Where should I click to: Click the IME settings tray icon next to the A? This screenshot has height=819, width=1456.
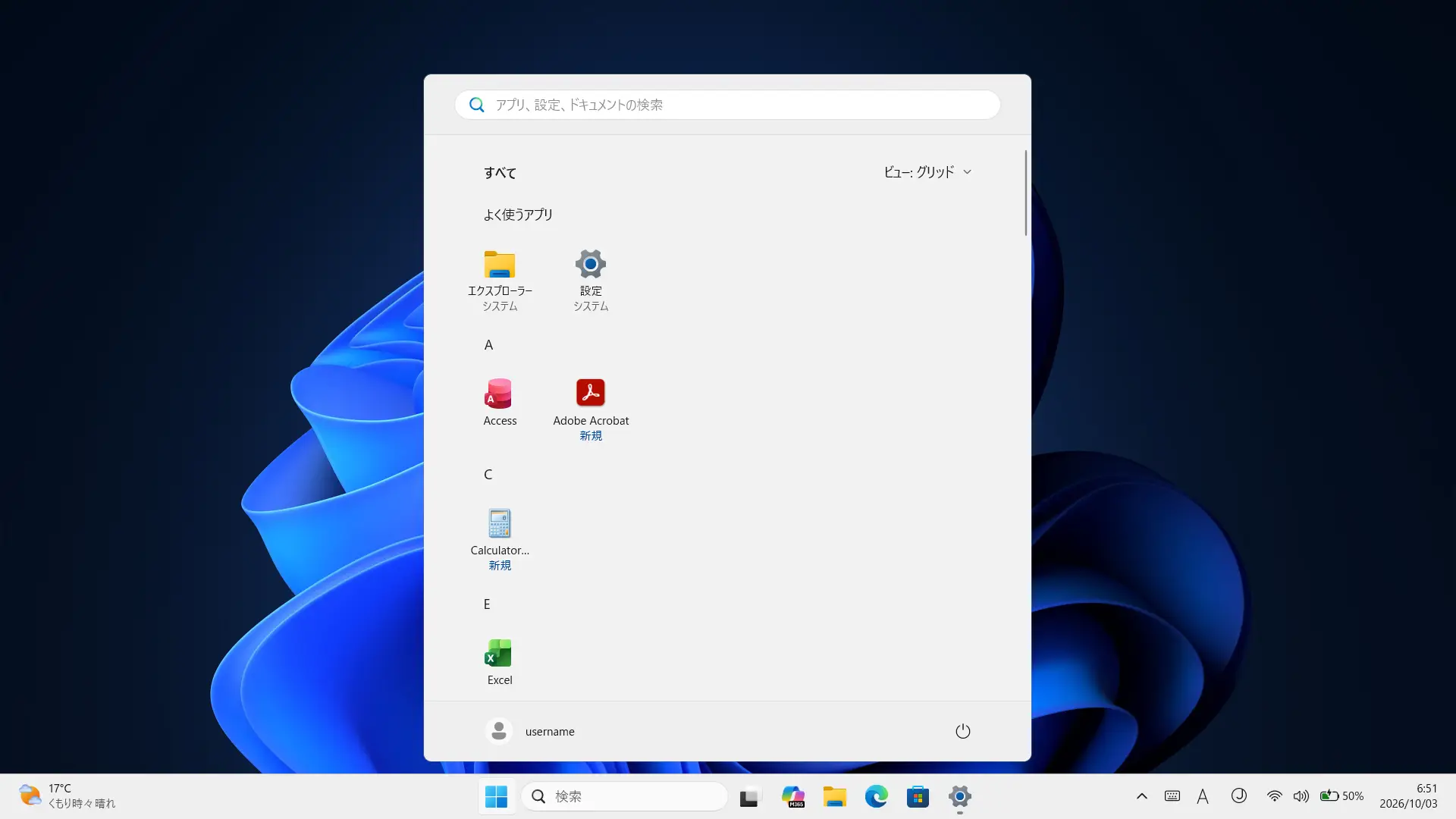coord(1238,795)
